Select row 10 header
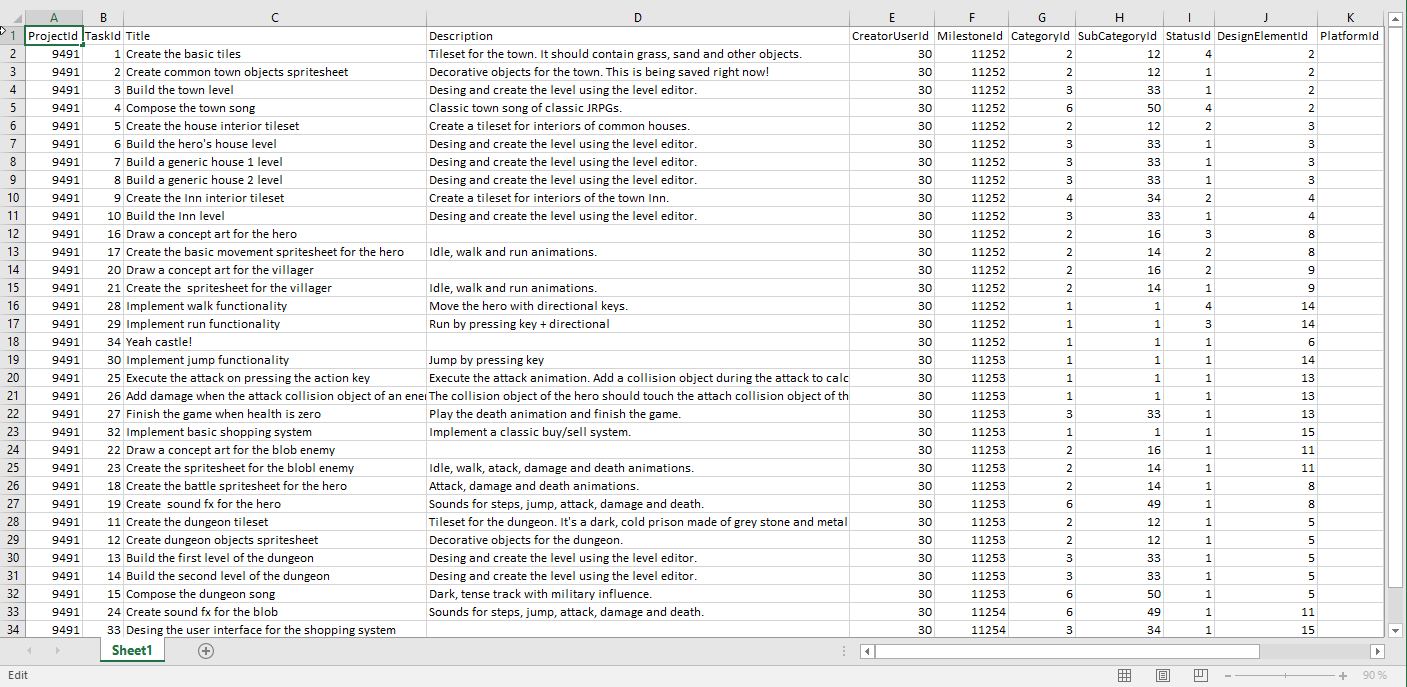 (13, 198)
